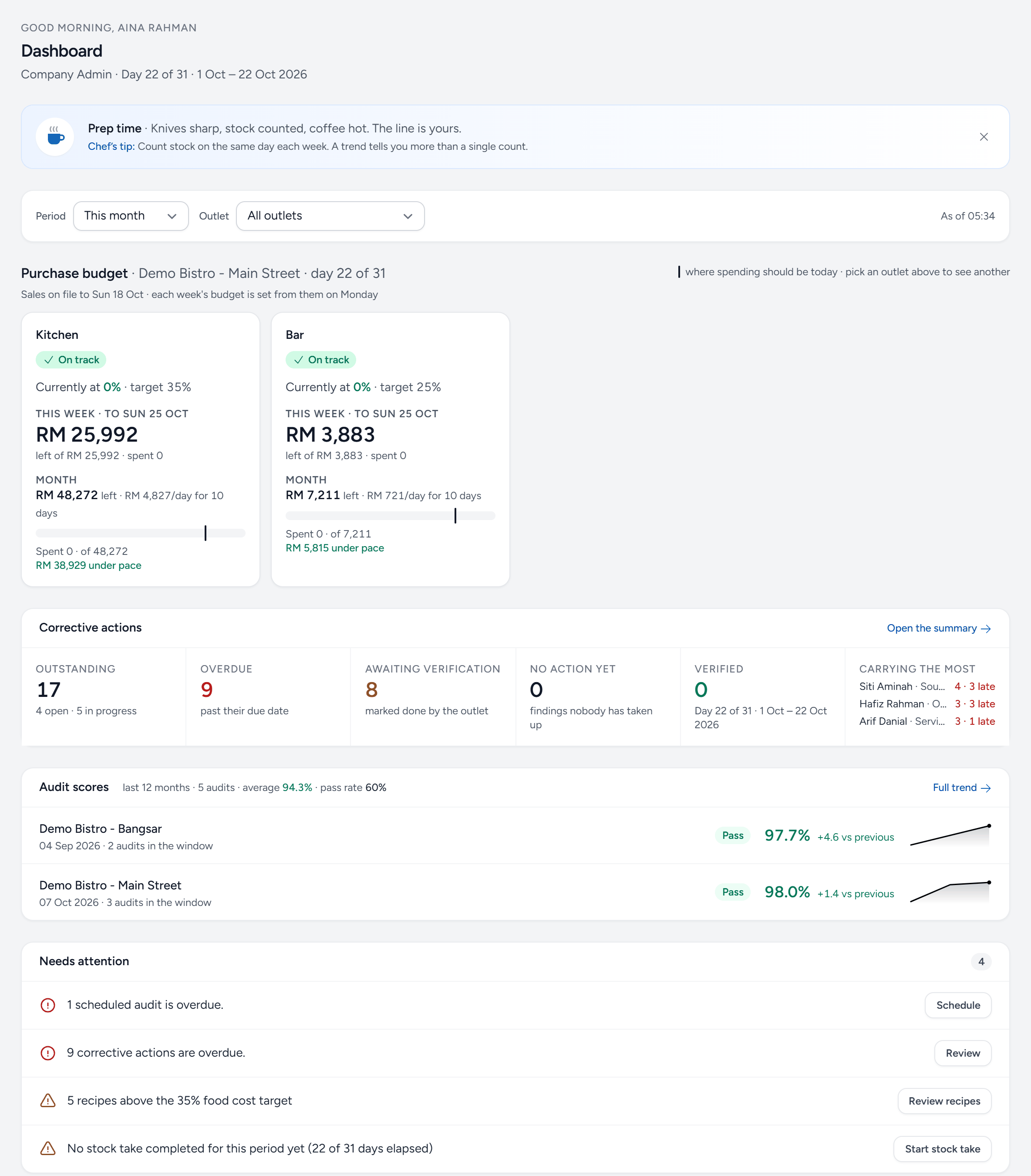This screenshot has height=1176, width=1031.
Task: Click Bar weekly amount RM 3,883
Action: point(330,434)
